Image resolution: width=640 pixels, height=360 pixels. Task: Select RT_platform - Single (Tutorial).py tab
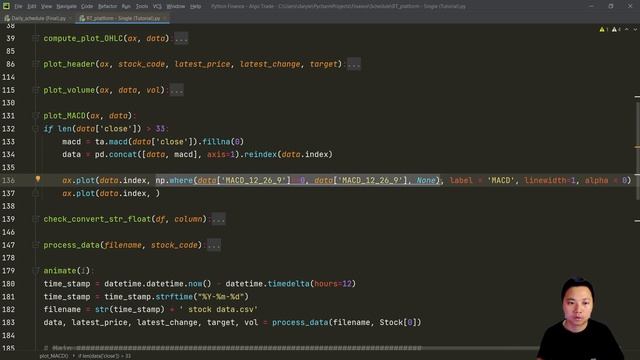click(123, 18)
